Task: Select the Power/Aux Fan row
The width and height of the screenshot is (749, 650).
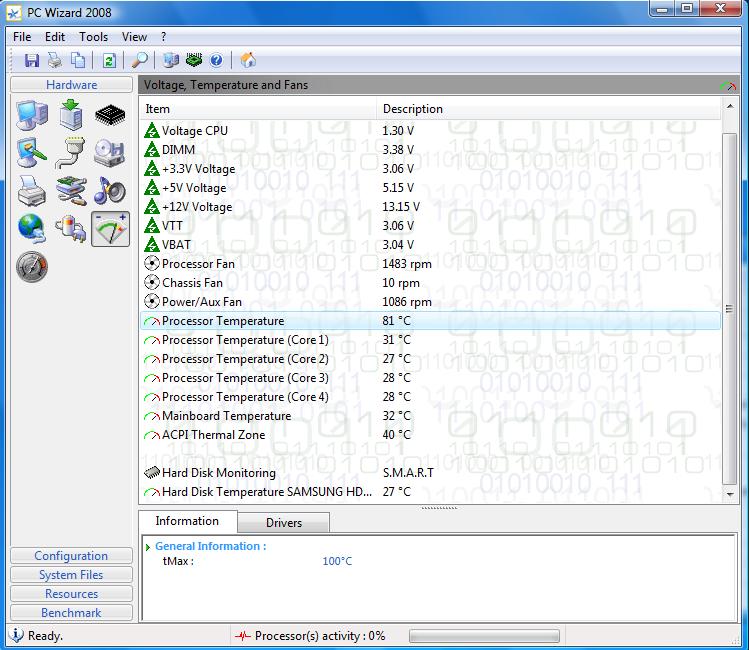Action: coord(430,302)
